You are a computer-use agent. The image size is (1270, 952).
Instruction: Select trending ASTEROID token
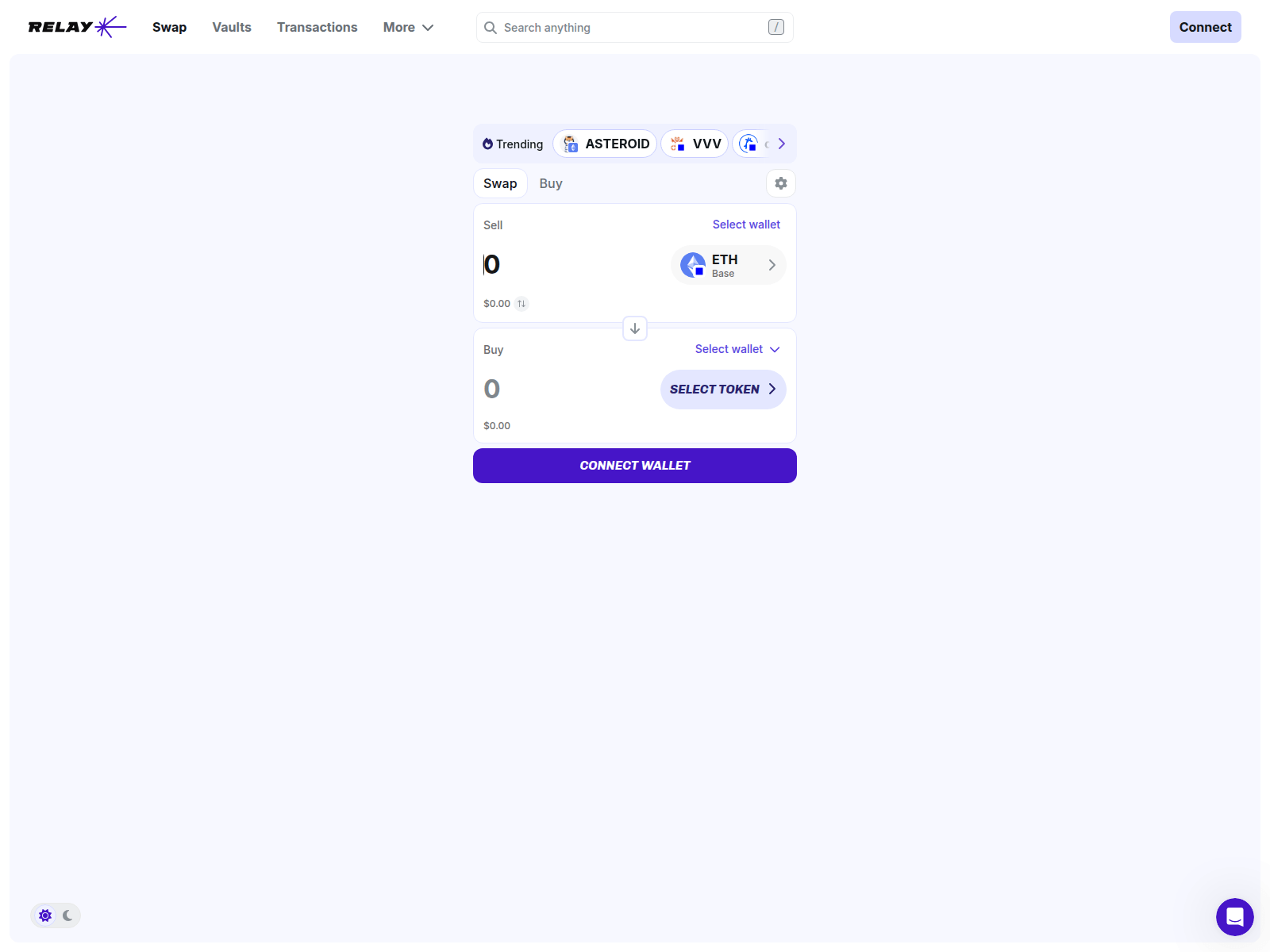pyautogui.click(x=605, y=144)
